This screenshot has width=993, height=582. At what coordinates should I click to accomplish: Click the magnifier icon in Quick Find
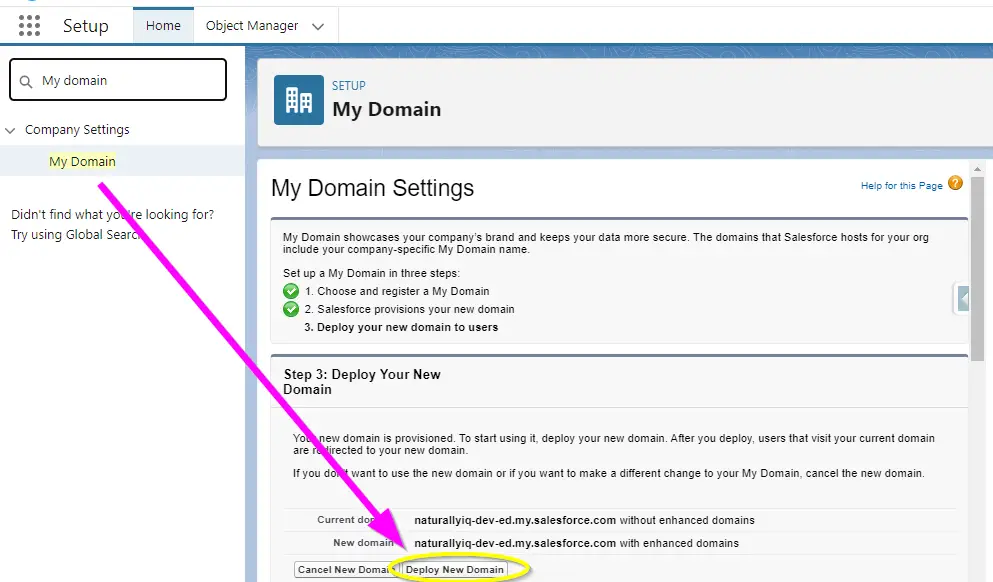(x=27, y=81)
